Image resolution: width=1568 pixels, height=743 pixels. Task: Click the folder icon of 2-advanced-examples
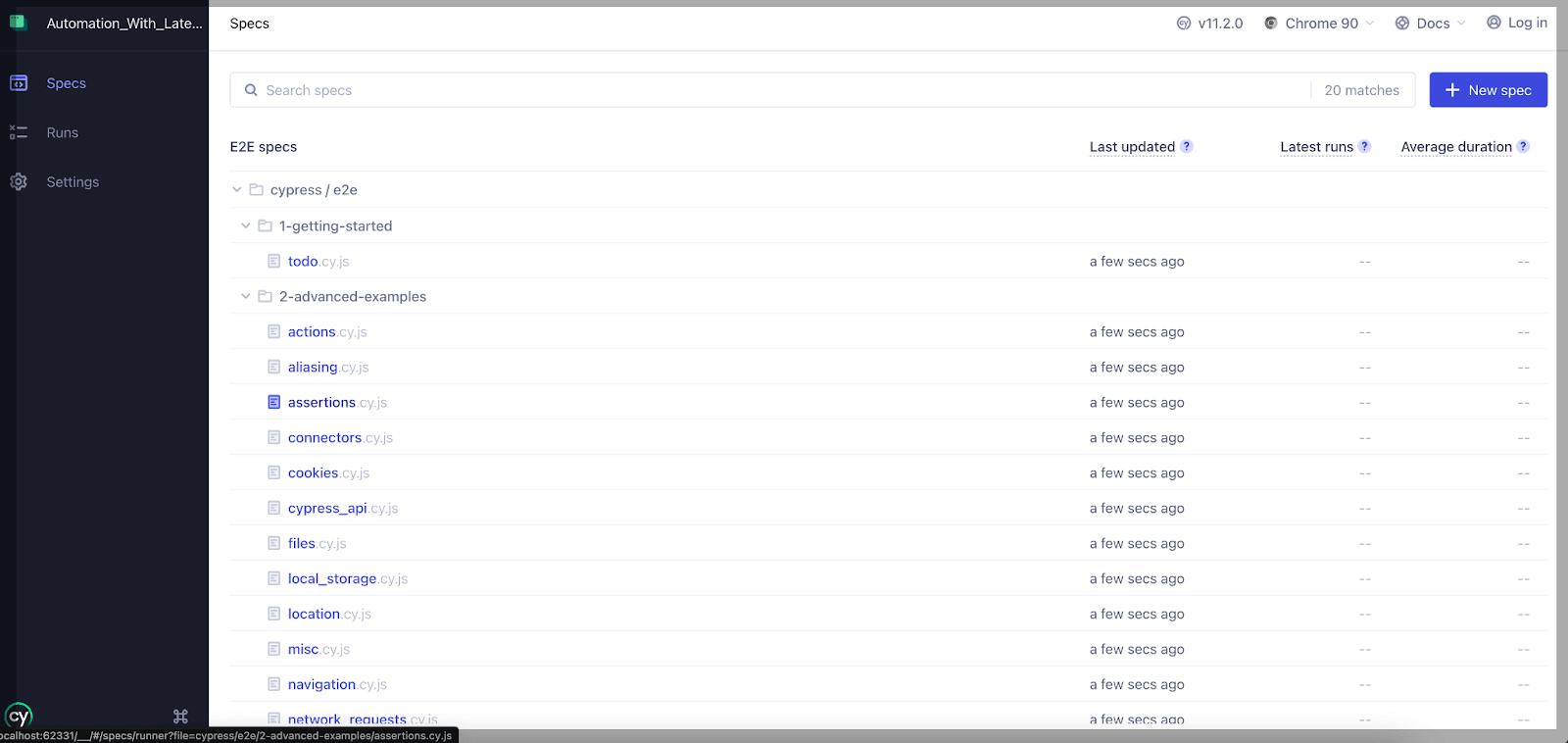tap(265, 296)
